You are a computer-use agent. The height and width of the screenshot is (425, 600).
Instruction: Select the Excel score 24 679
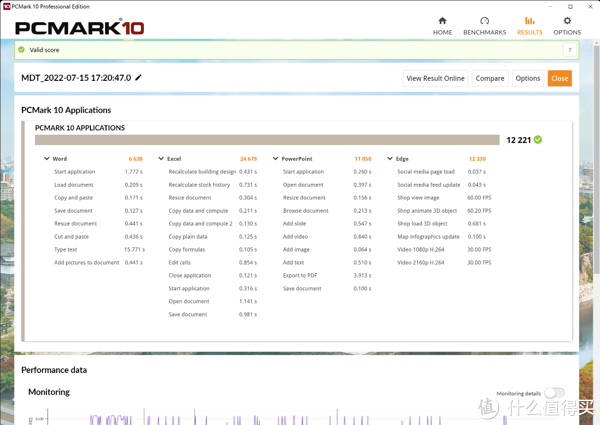coord(248,159)
